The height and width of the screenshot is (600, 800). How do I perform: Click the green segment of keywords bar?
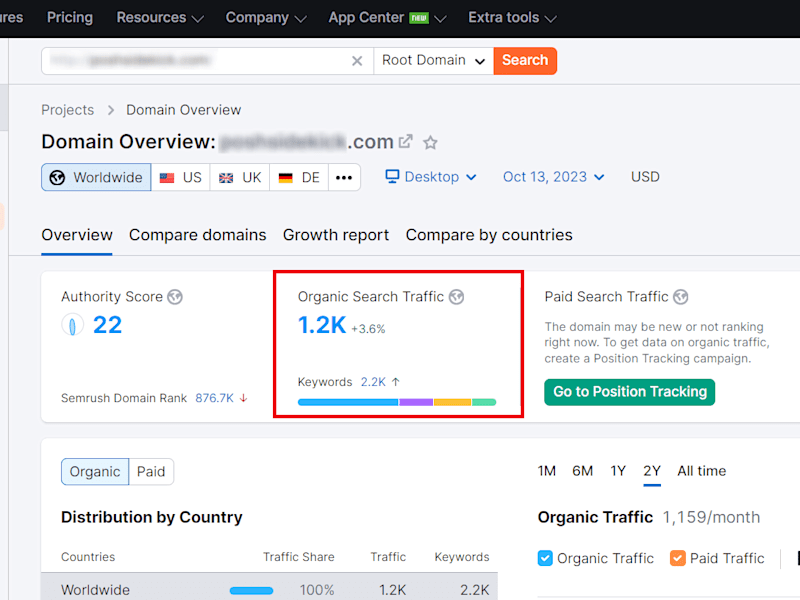click(x=484, y=403)
